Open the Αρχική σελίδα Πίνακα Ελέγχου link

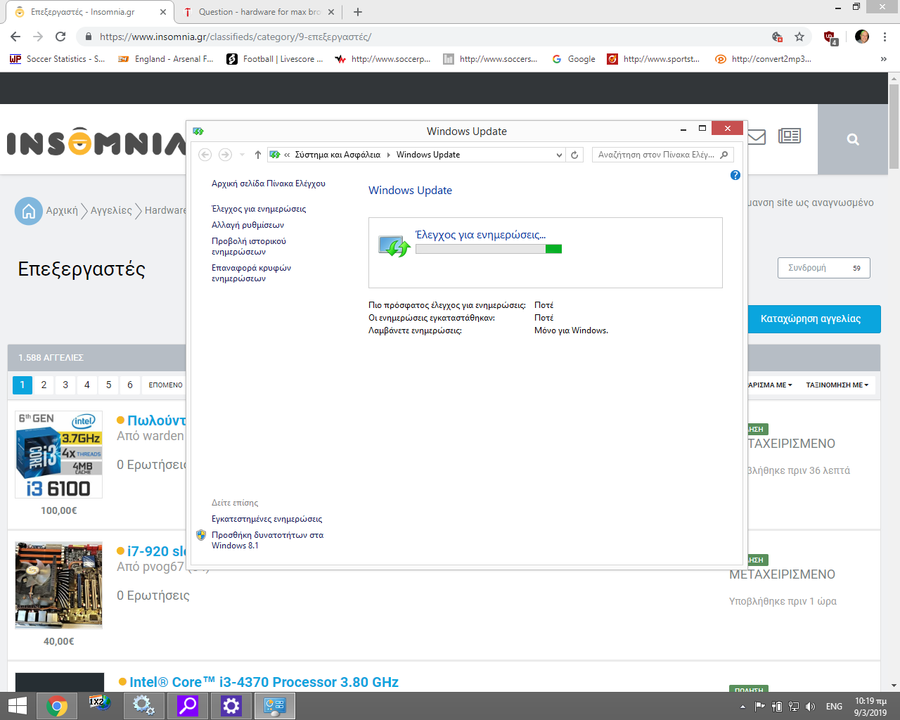[x=268, y=183]
